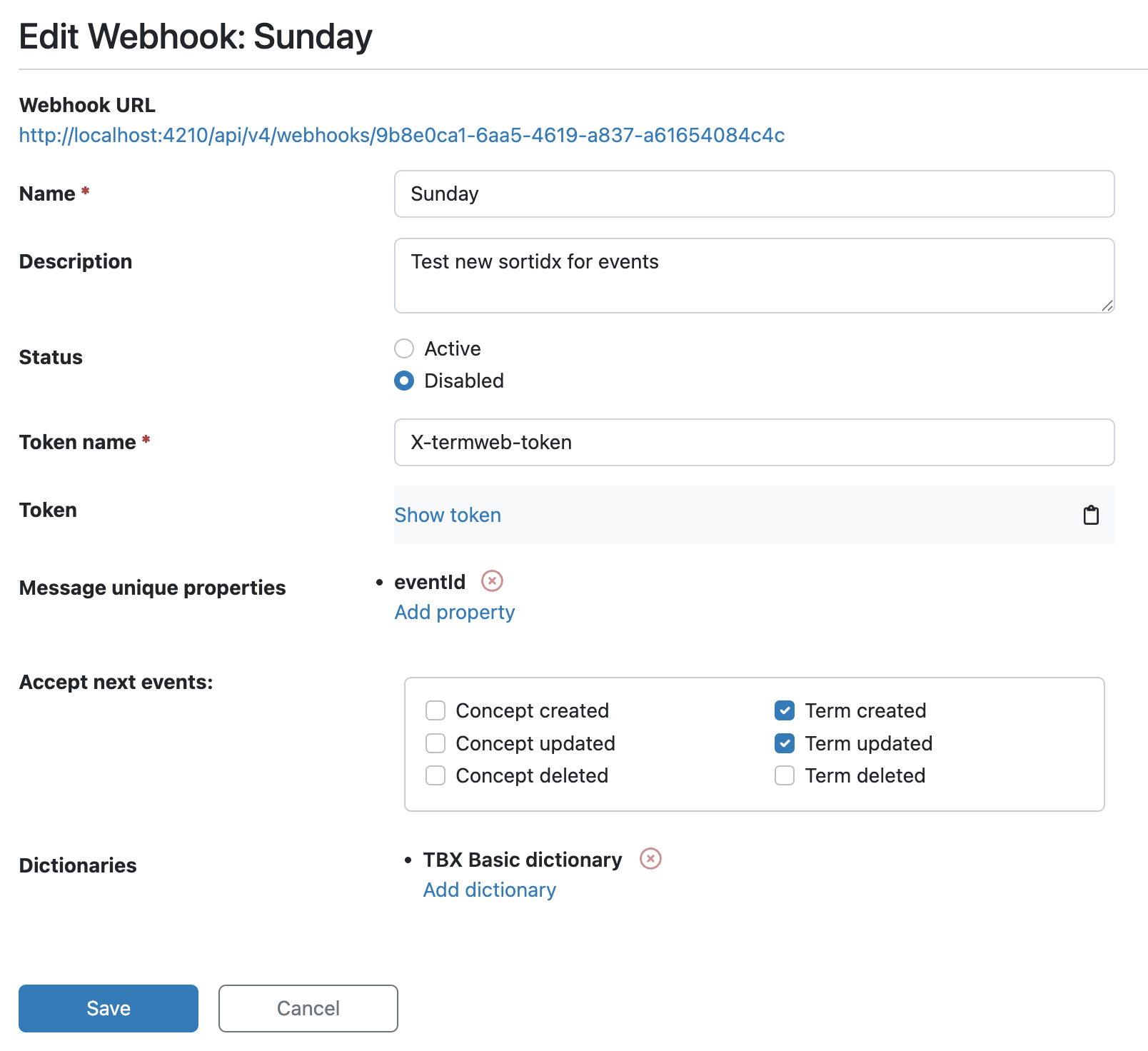Click the Edit Webhook: Sunday heading
1148x1051 pixels.
pyautogui.click(x=196, y=36)
